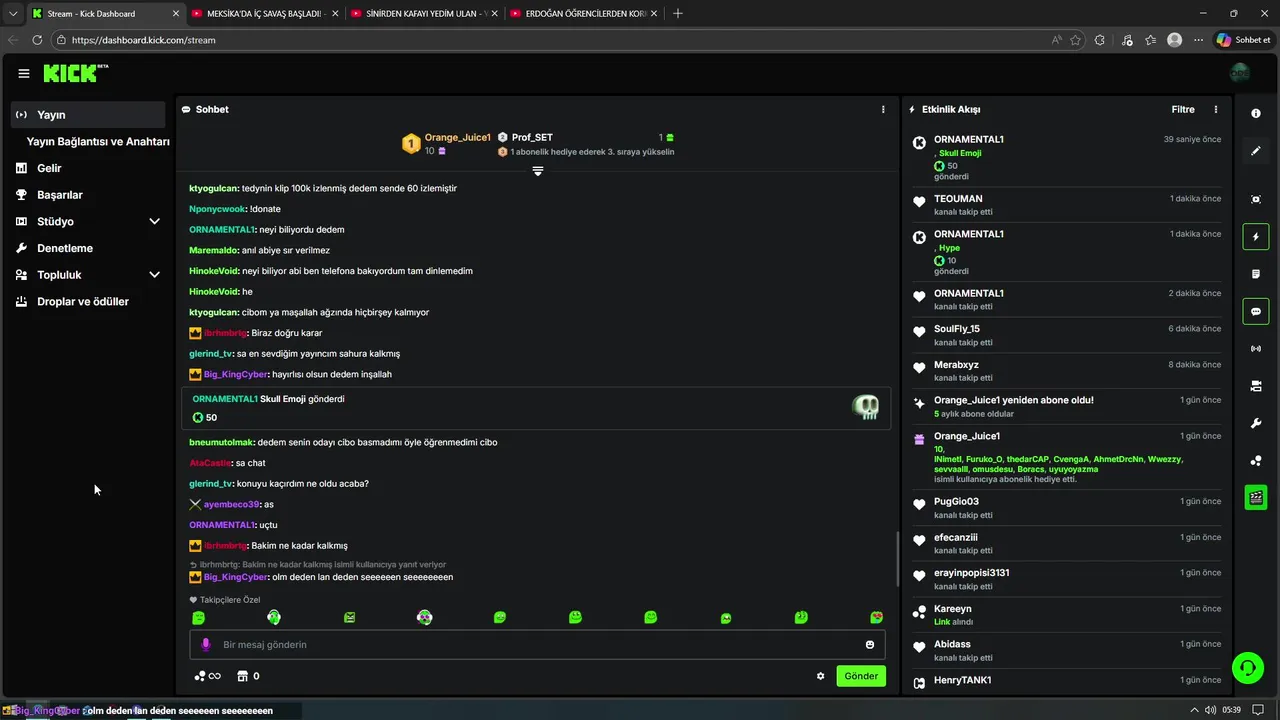Click Orange_Juice1 name in leaderboard
1280x720 pixels.
457,137
